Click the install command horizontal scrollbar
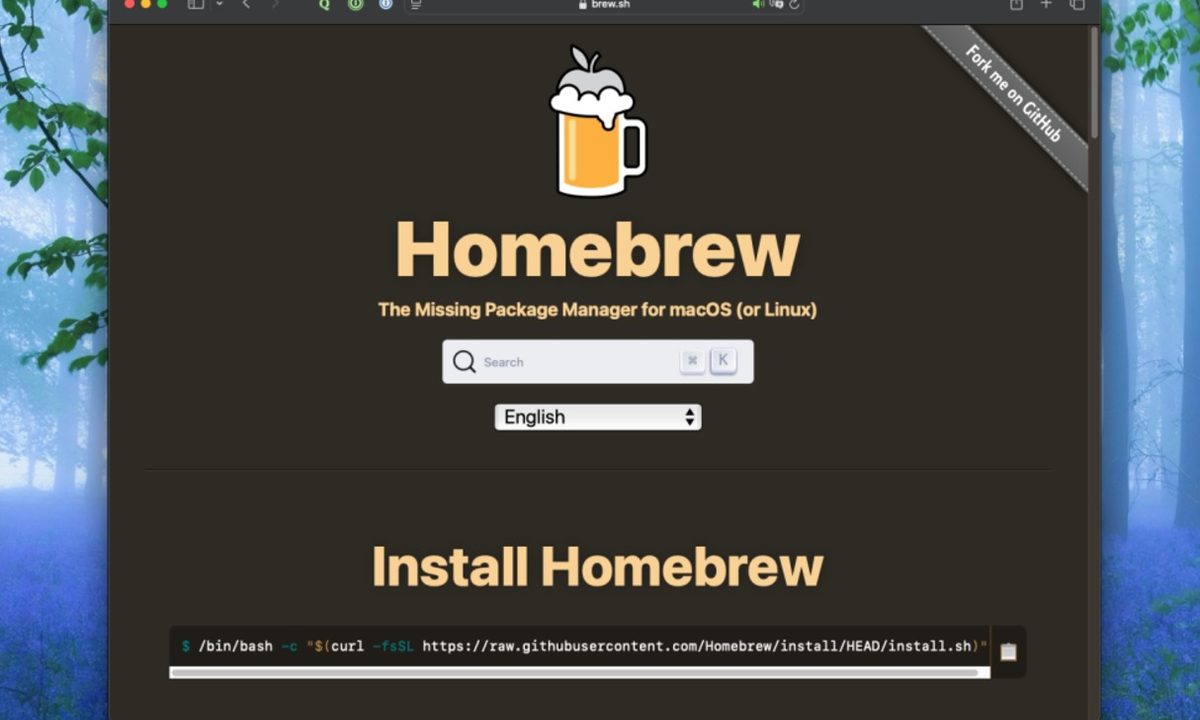Viewport: 1200px width, 720px height. (x=575, y=673)
